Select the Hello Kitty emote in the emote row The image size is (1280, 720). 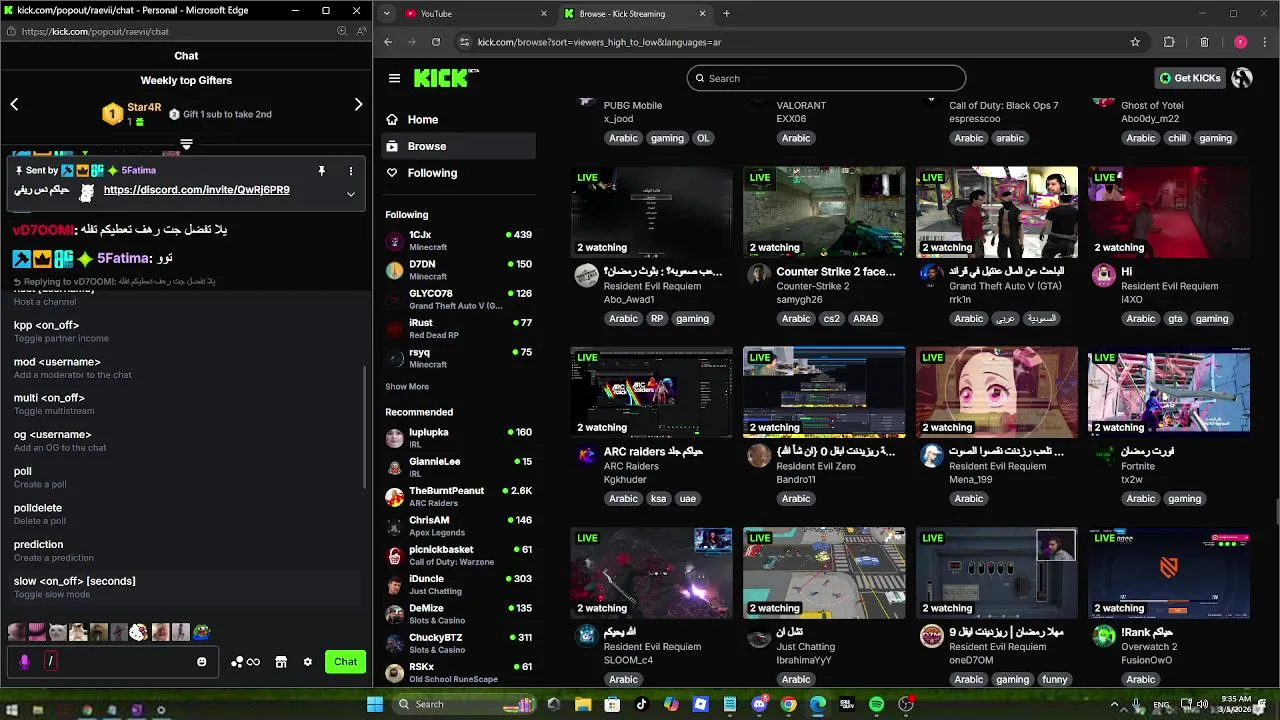(139, 632)
